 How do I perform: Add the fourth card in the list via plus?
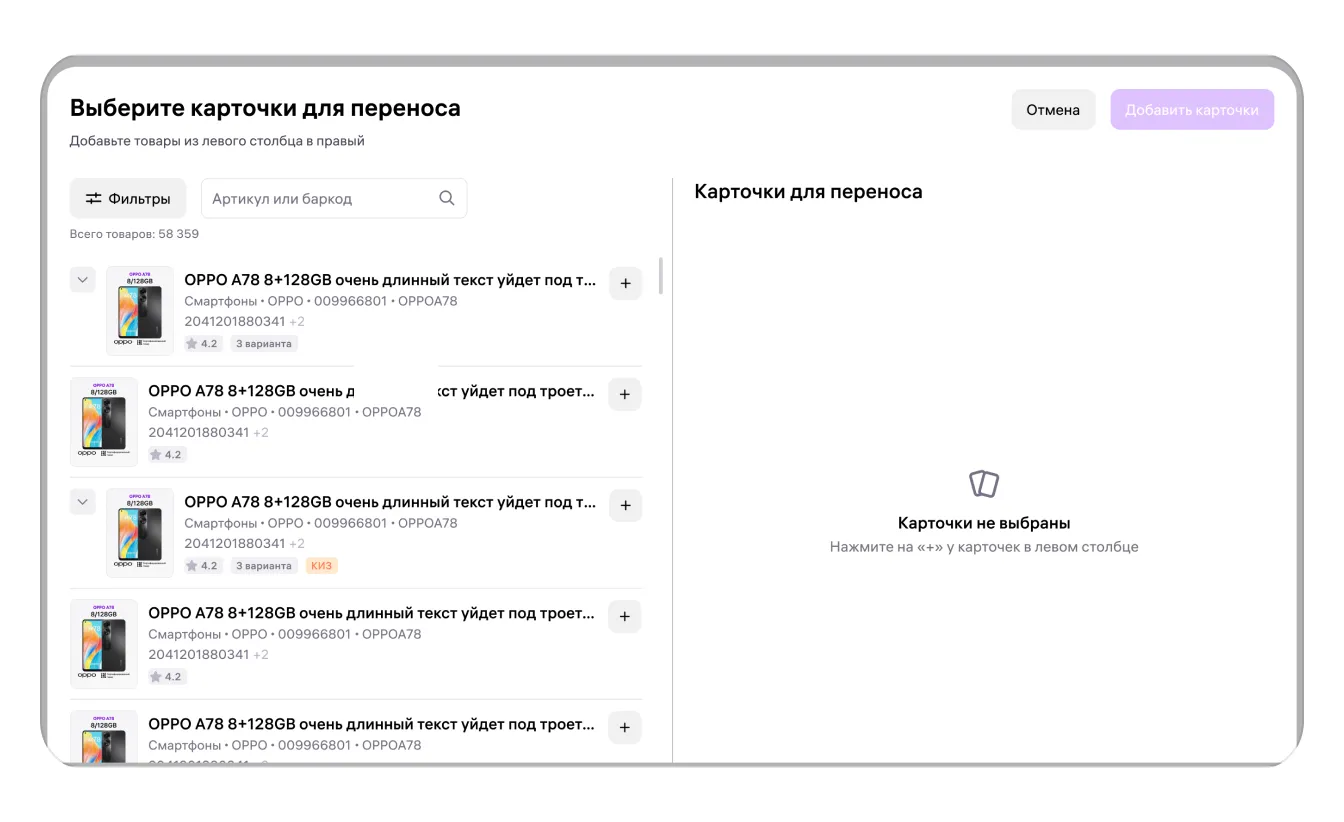click(x=625, y=617)
